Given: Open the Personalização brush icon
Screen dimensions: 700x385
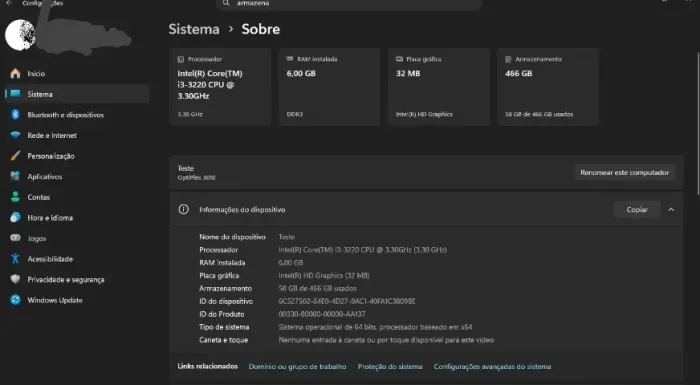Looking at the screenshot, I should click(16, 156).
